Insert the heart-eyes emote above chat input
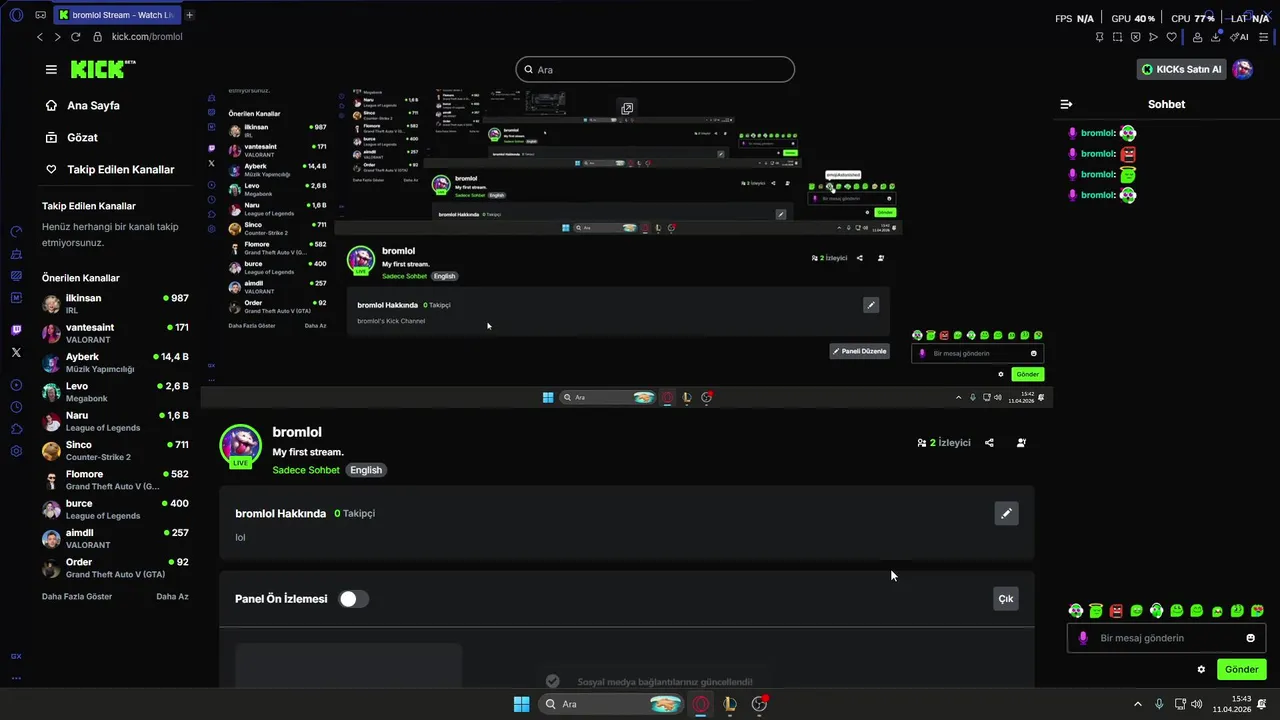1280x720 pixels. [1257, 610]
